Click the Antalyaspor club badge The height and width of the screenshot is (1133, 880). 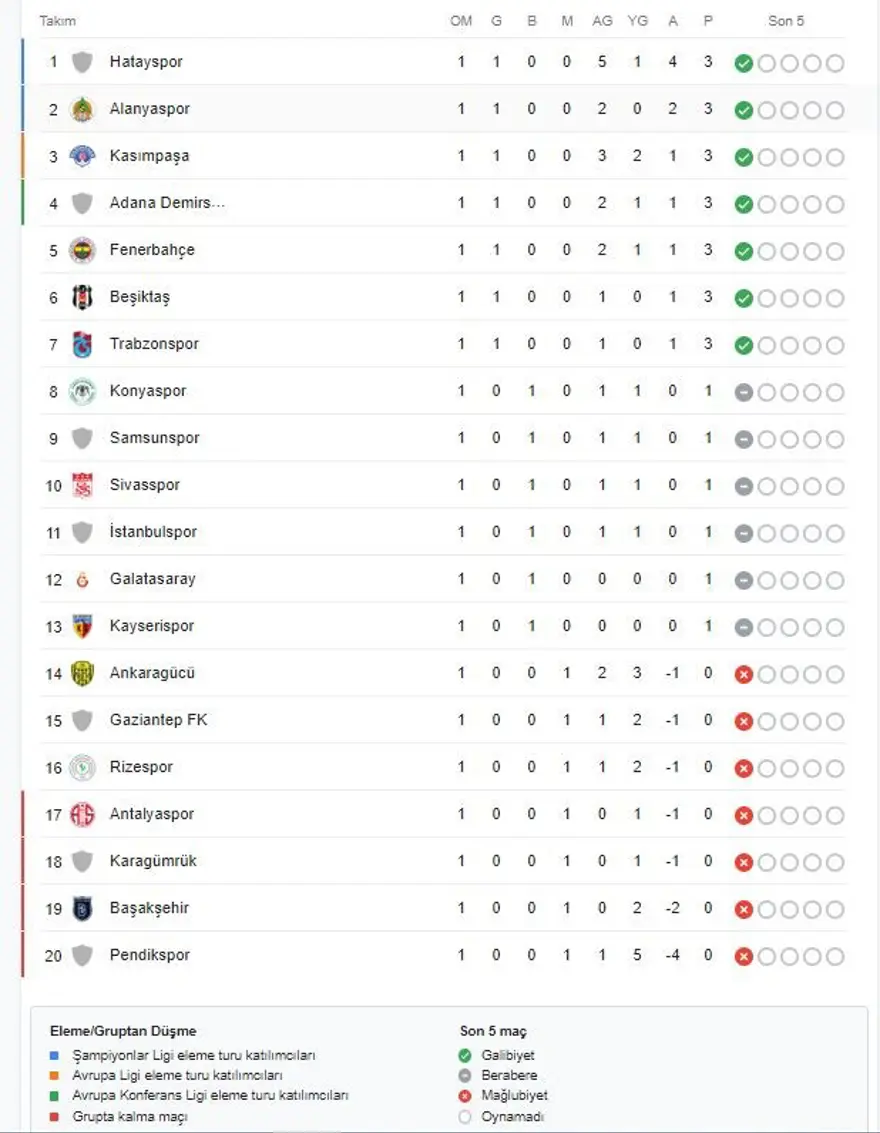[x=82, y=814]
